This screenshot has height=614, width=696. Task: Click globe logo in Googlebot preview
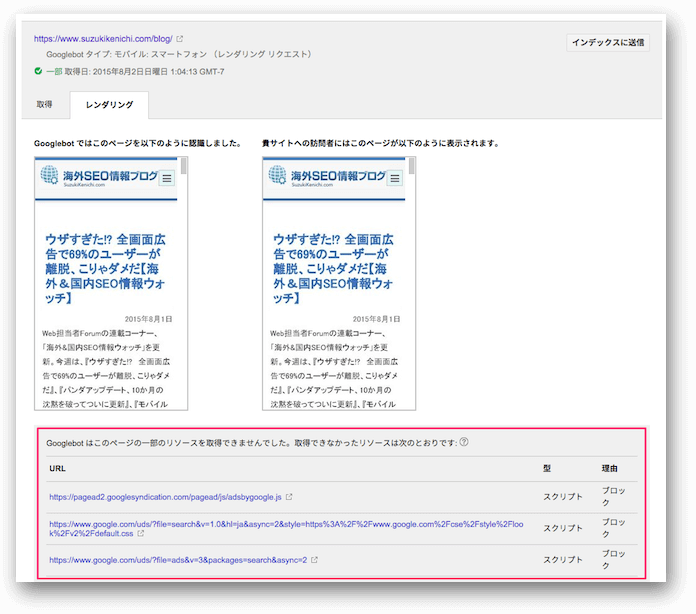(x=49, y=174)
